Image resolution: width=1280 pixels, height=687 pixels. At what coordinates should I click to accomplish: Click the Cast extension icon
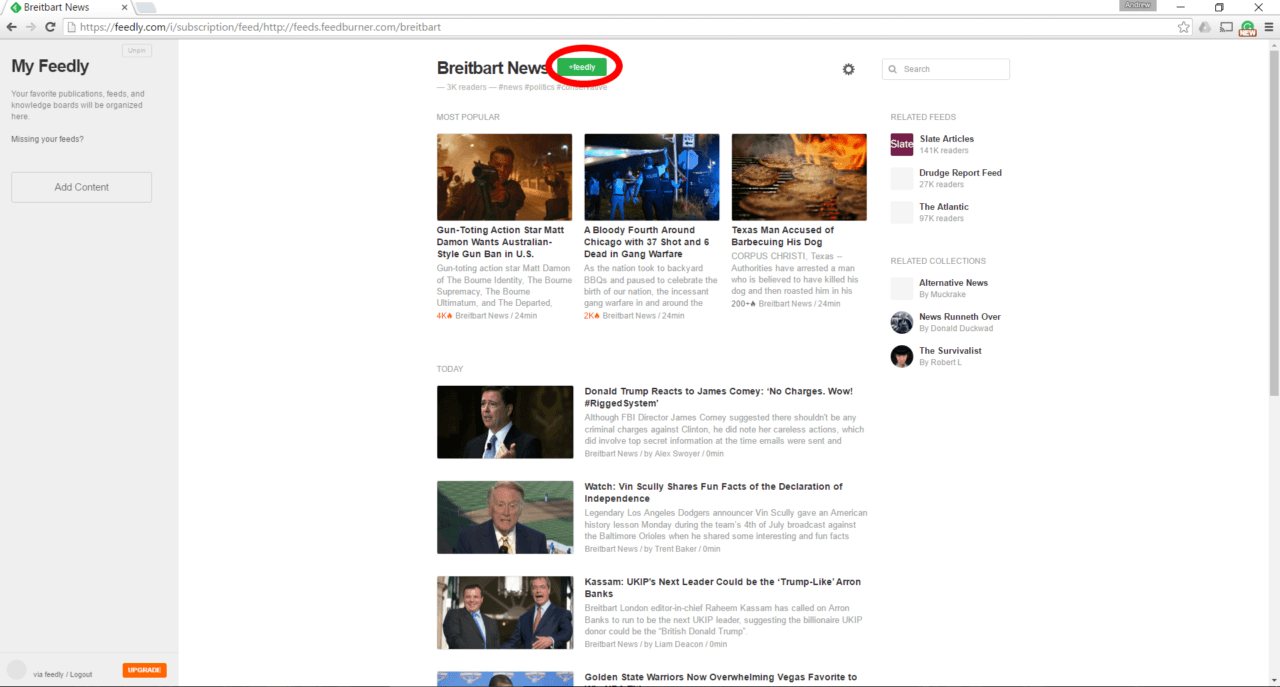[1226, 27]
